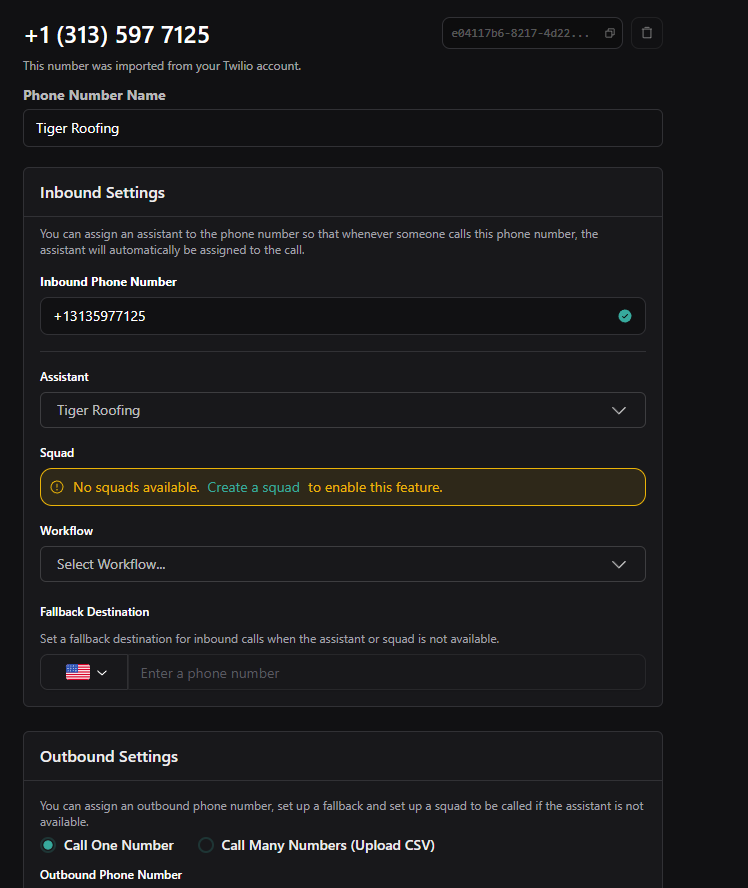Copy the phone number ID
The image size is (748, 888).
tap(610, 33)
